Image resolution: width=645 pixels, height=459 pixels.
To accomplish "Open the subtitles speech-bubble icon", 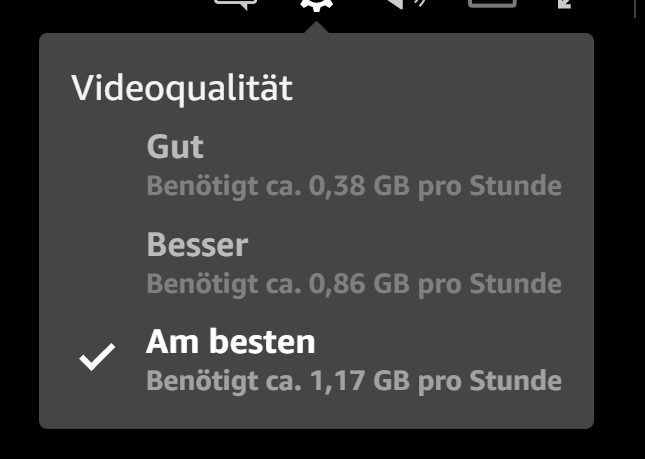I will [x=235, y=4].
